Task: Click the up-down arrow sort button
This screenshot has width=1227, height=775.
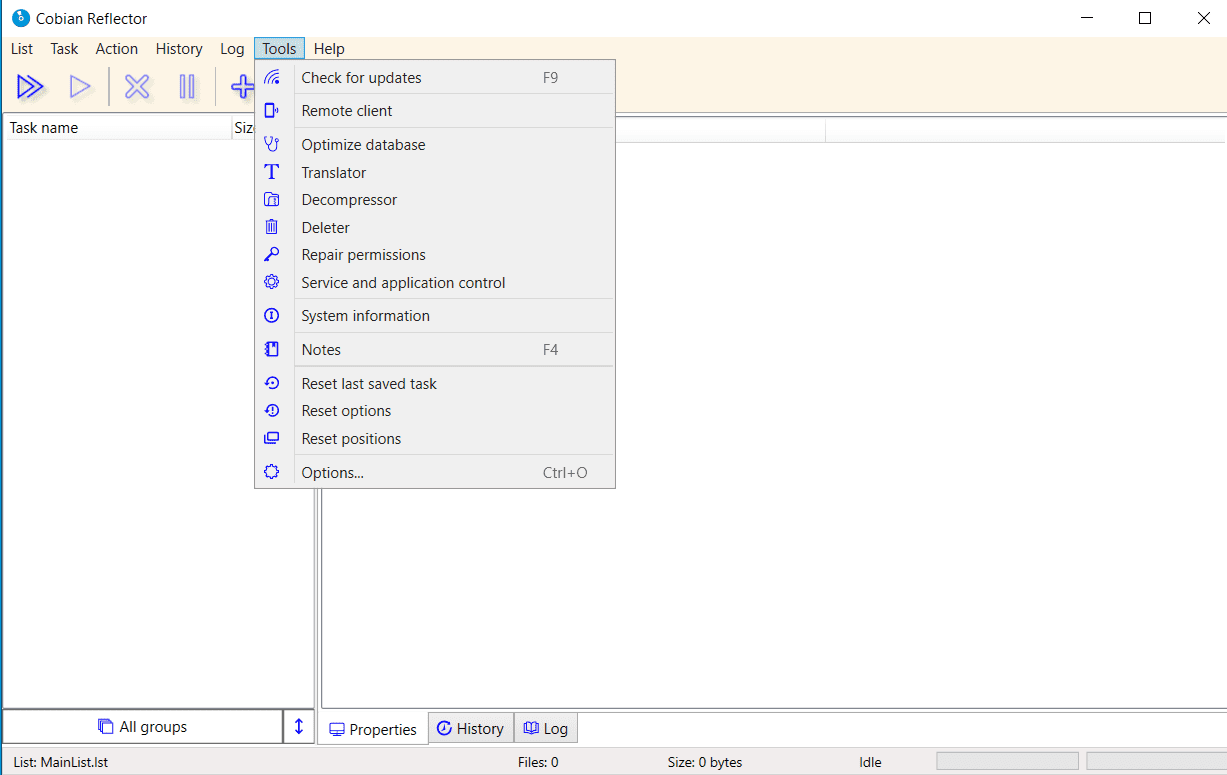Action: click(298, 727)
